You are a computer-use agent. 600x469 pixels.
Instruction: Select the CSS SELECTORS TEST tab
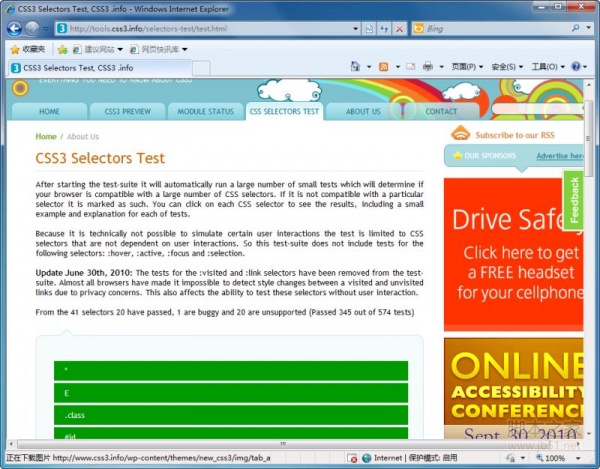(284, 111)
